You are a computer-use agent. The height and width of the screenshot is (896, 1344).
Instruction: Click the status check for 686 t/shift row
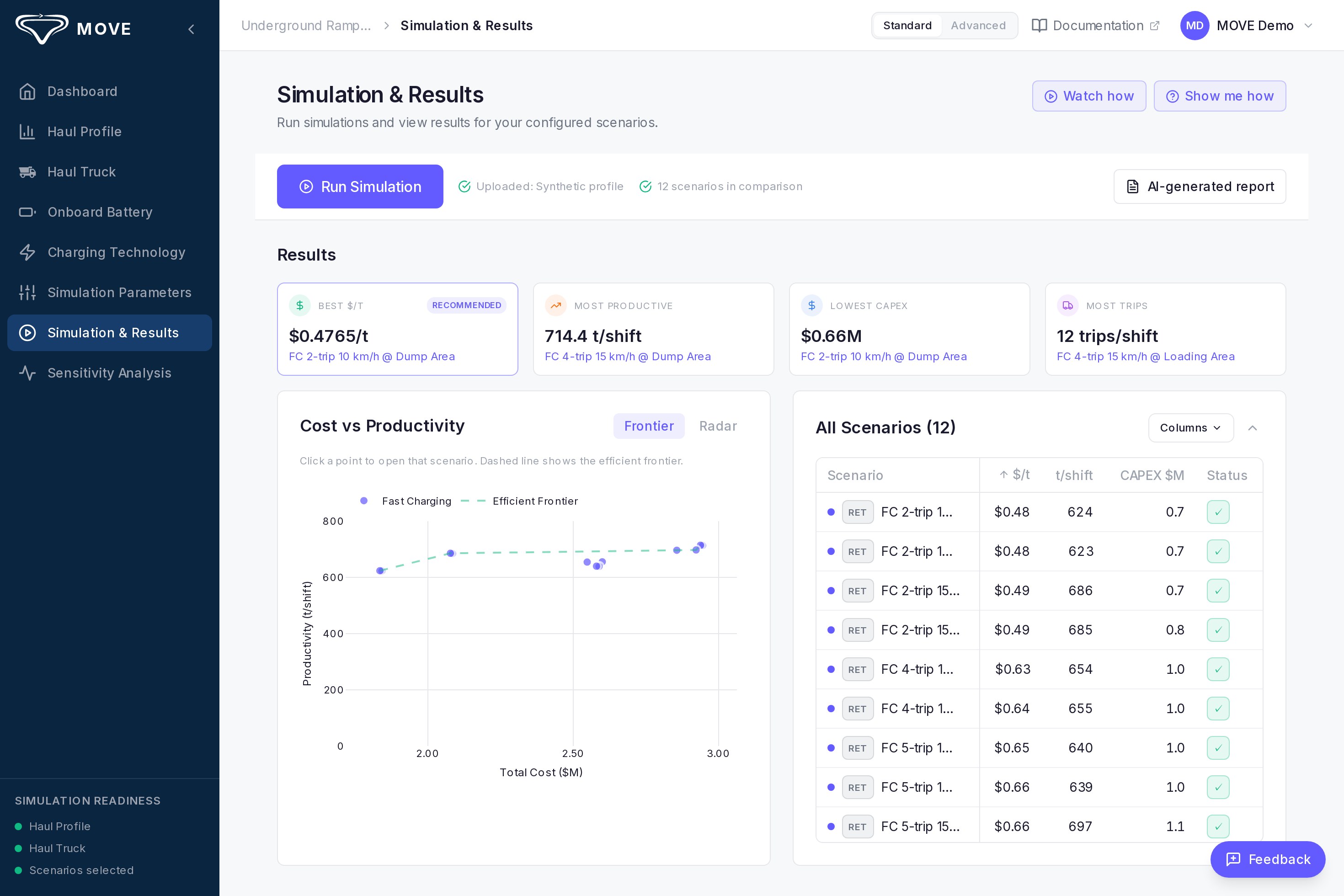tap(1218, 591)
